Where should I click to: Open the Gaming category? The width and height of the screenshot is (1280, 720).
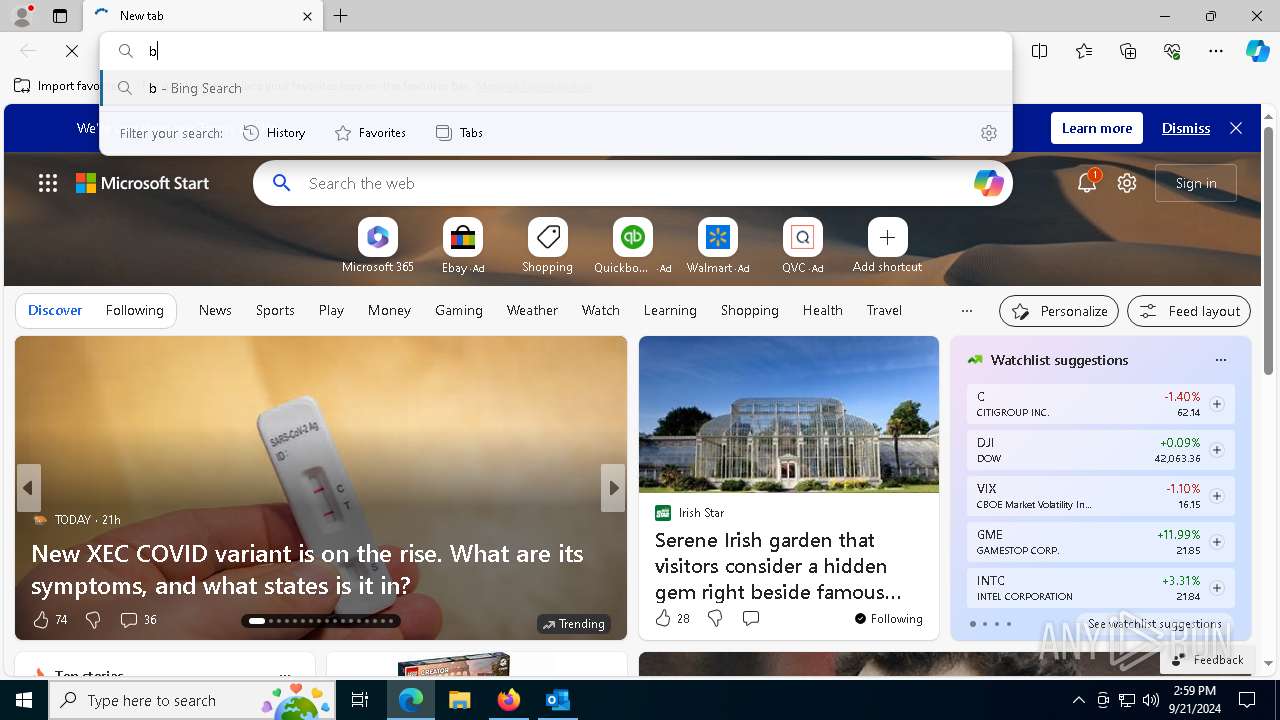459,311
